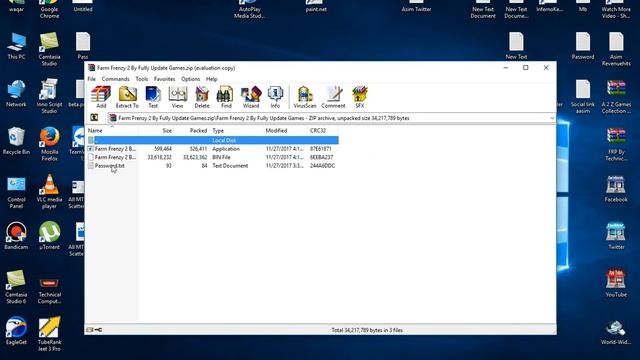Click the status bar drive key icon

(x=94, y=330)
